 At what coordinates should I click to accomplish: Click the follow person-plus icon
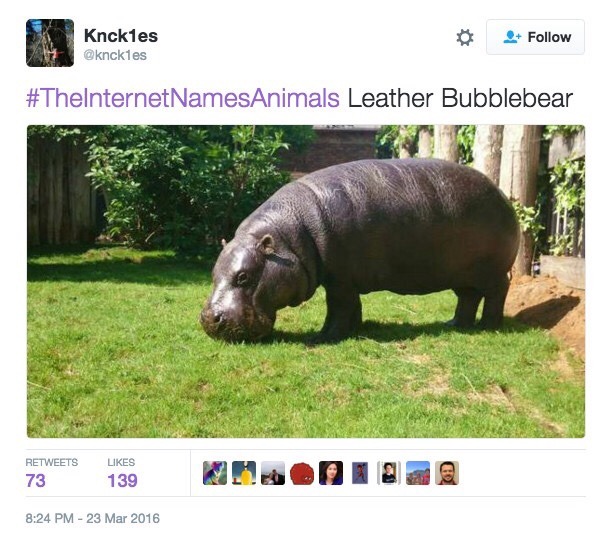[512, 37]
